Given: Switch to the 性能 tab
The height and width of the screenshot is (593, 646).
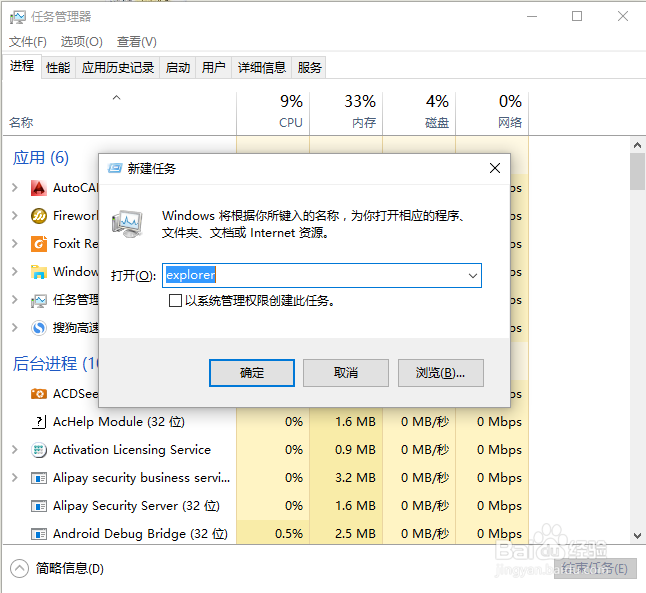Looking at the screenshot, I should pos(58,68).
